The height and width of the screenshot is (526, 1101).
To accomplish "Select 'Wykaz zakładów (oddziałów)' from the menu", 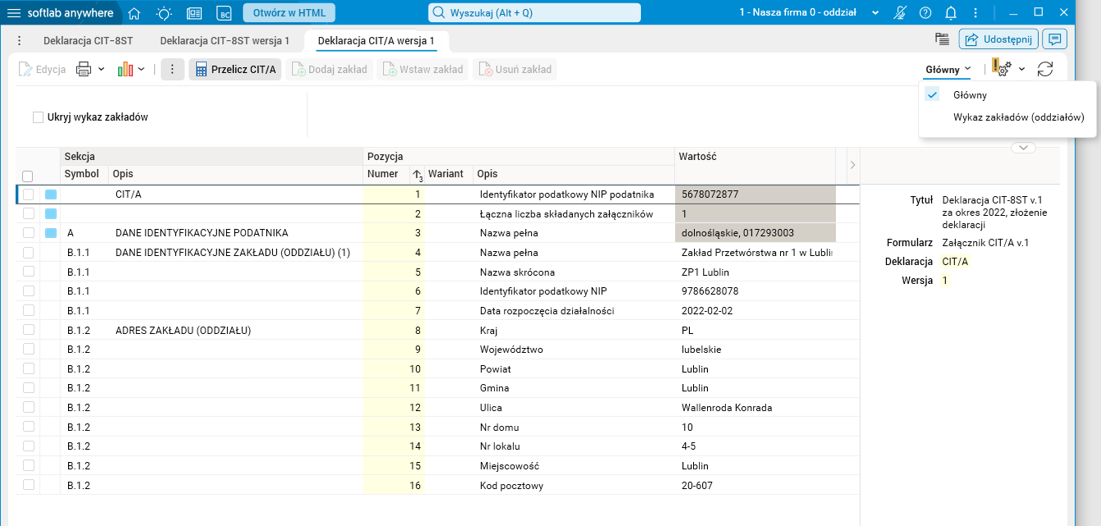I will click(x=1018, y=117).
